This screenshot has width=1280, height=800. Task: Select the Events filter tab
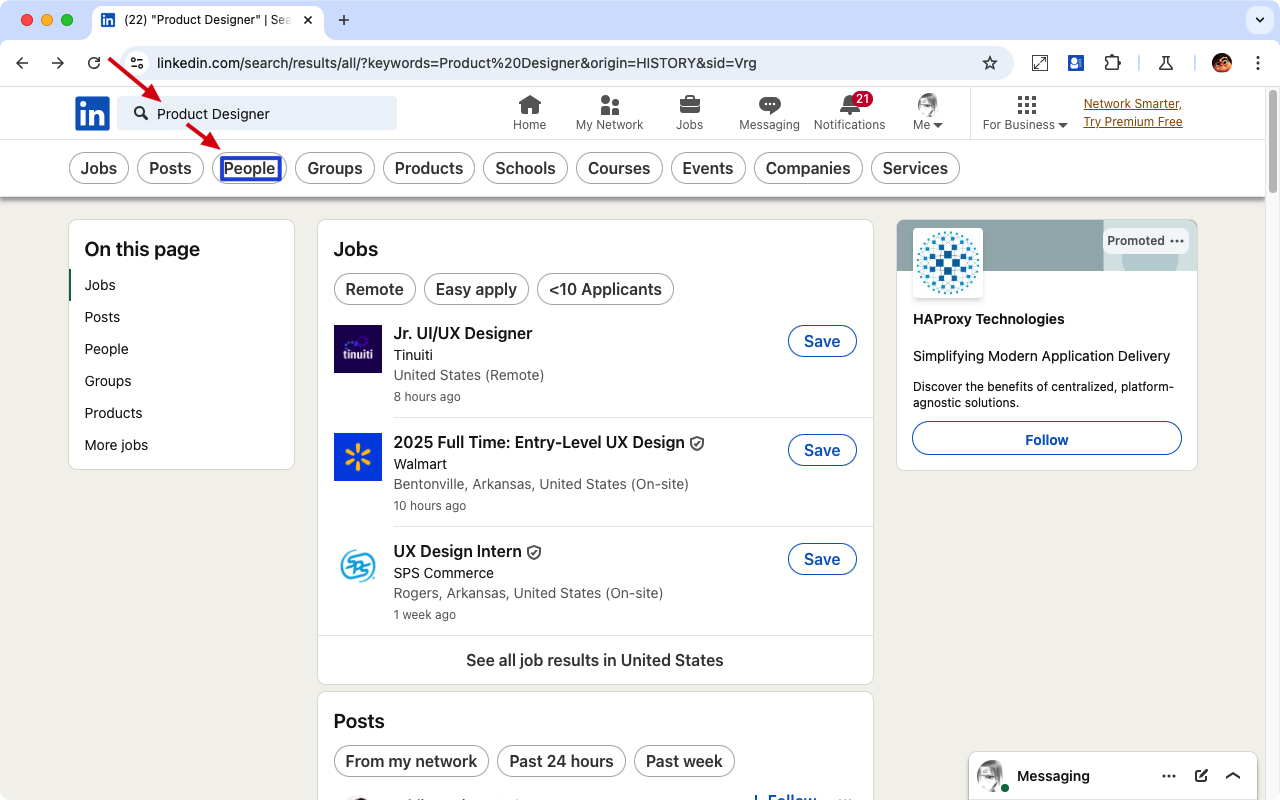[x=708, y=168]
